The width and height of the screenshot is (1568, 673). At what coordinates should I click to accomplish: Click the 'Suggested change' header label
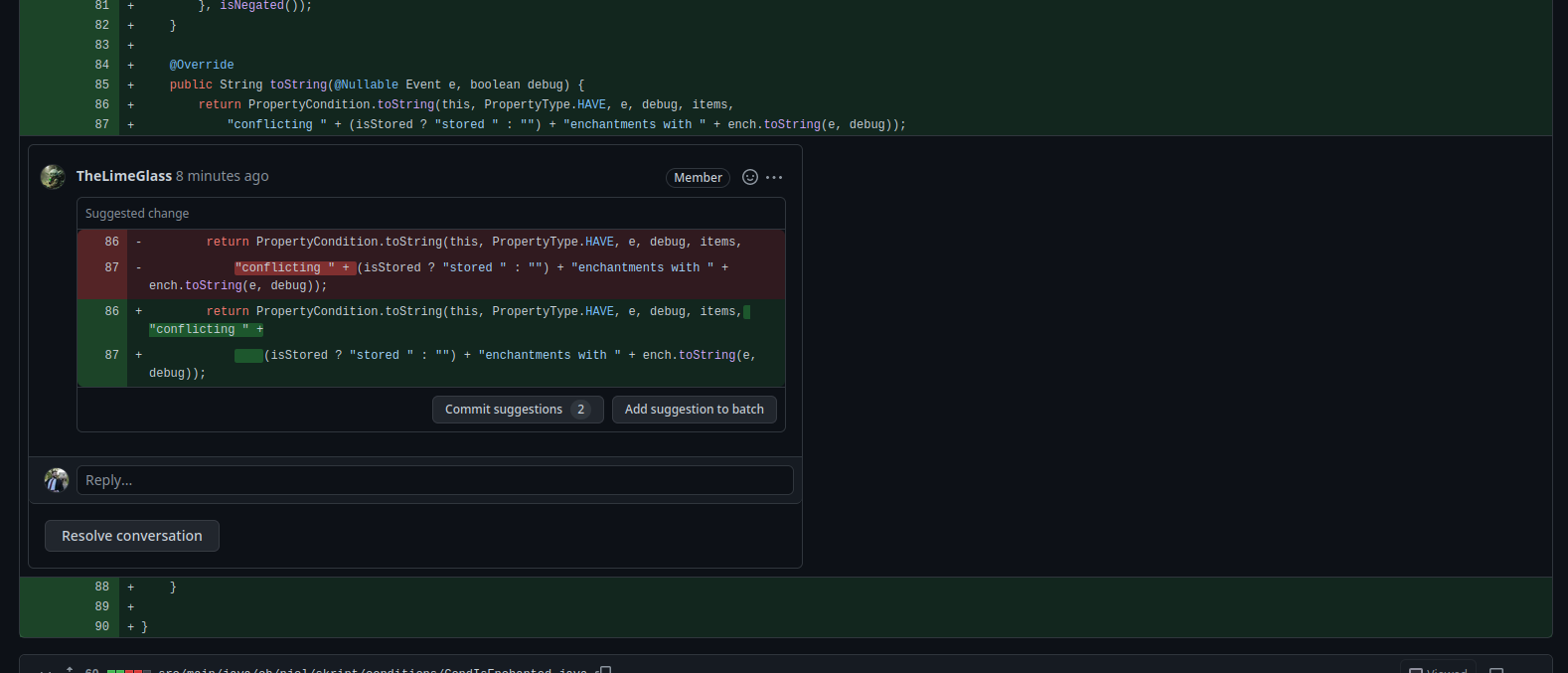(137, 214)
